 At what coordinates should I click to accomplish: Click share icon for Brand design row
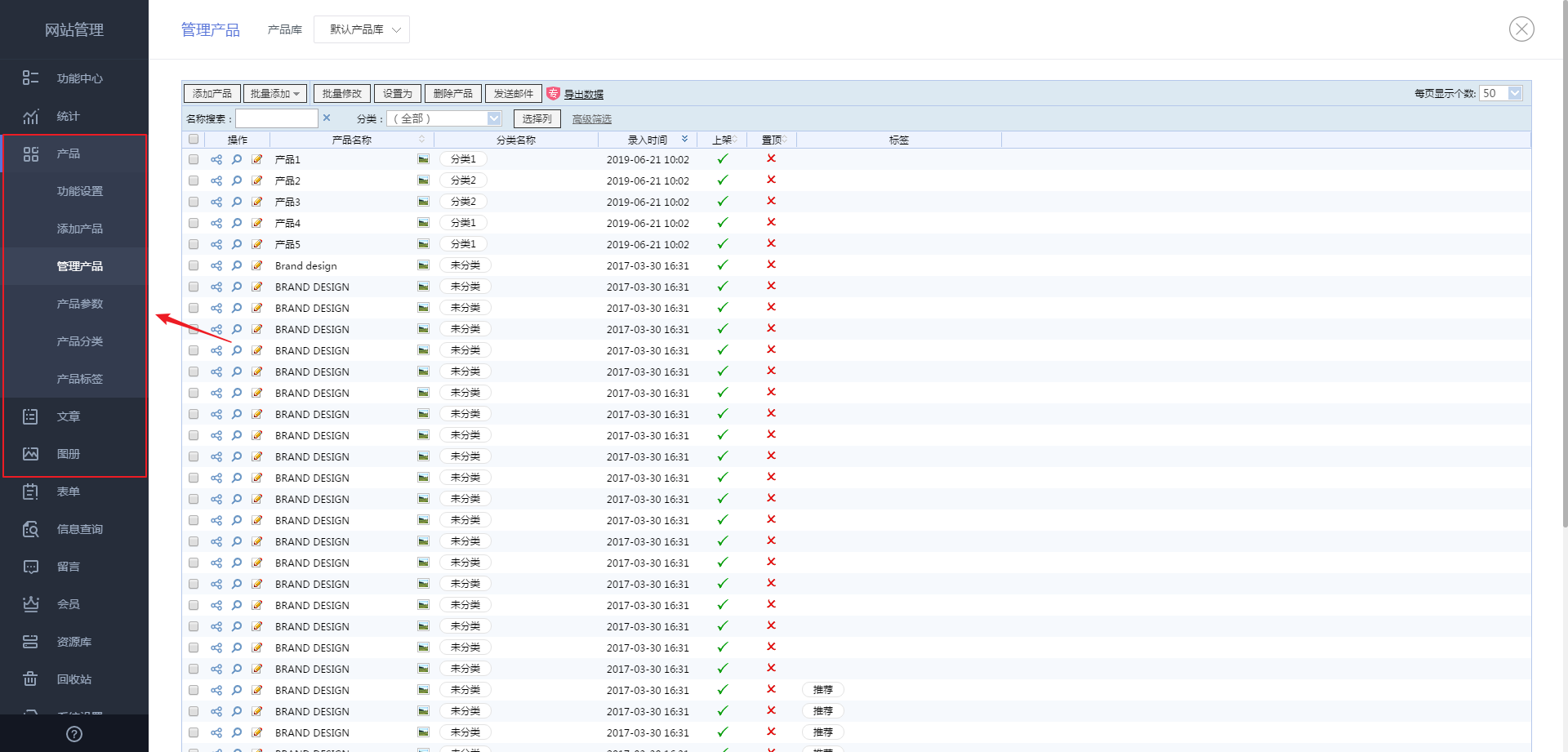pos(216,265)
